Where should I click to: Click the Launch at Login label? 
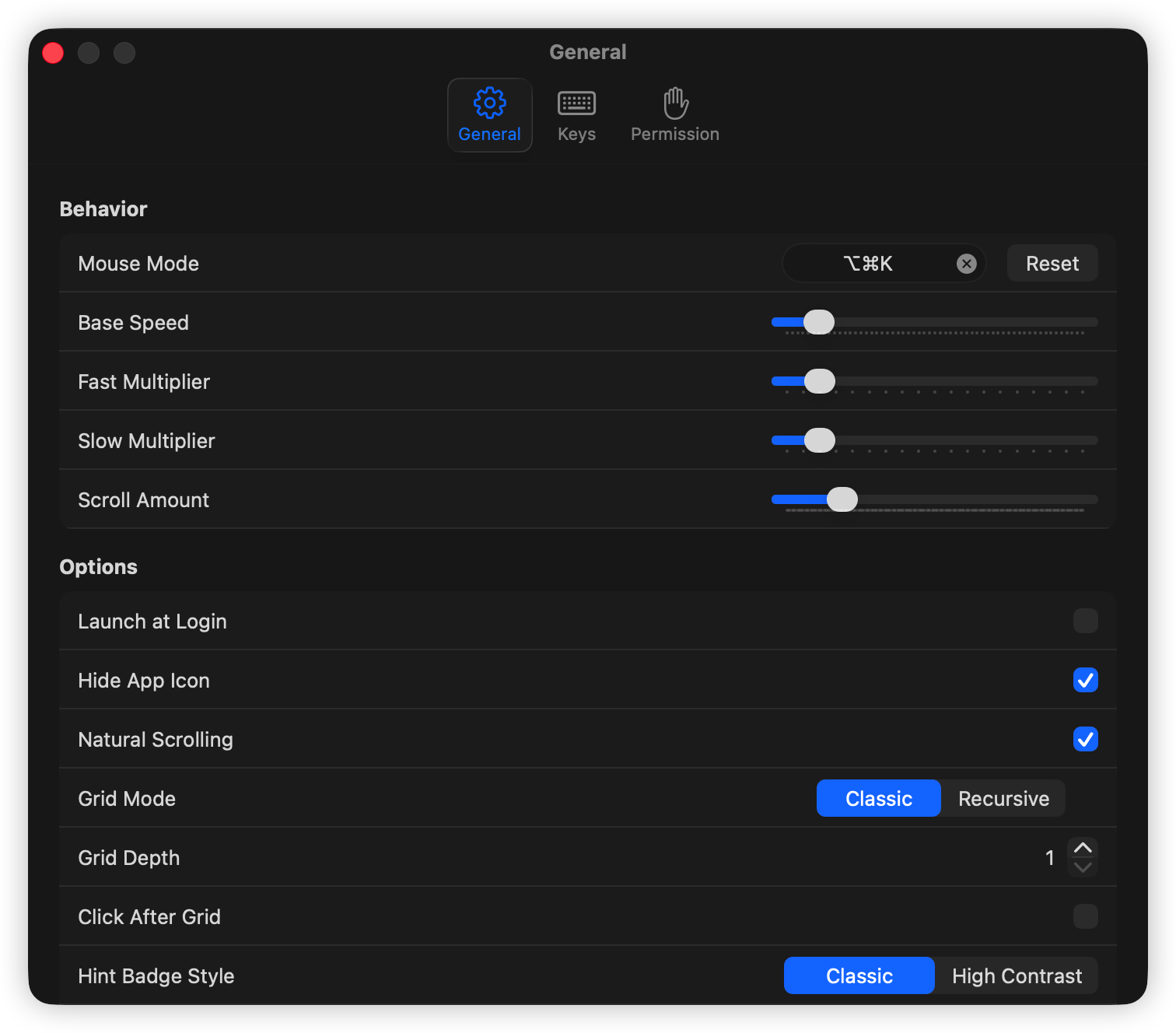[x=152, y=622]
